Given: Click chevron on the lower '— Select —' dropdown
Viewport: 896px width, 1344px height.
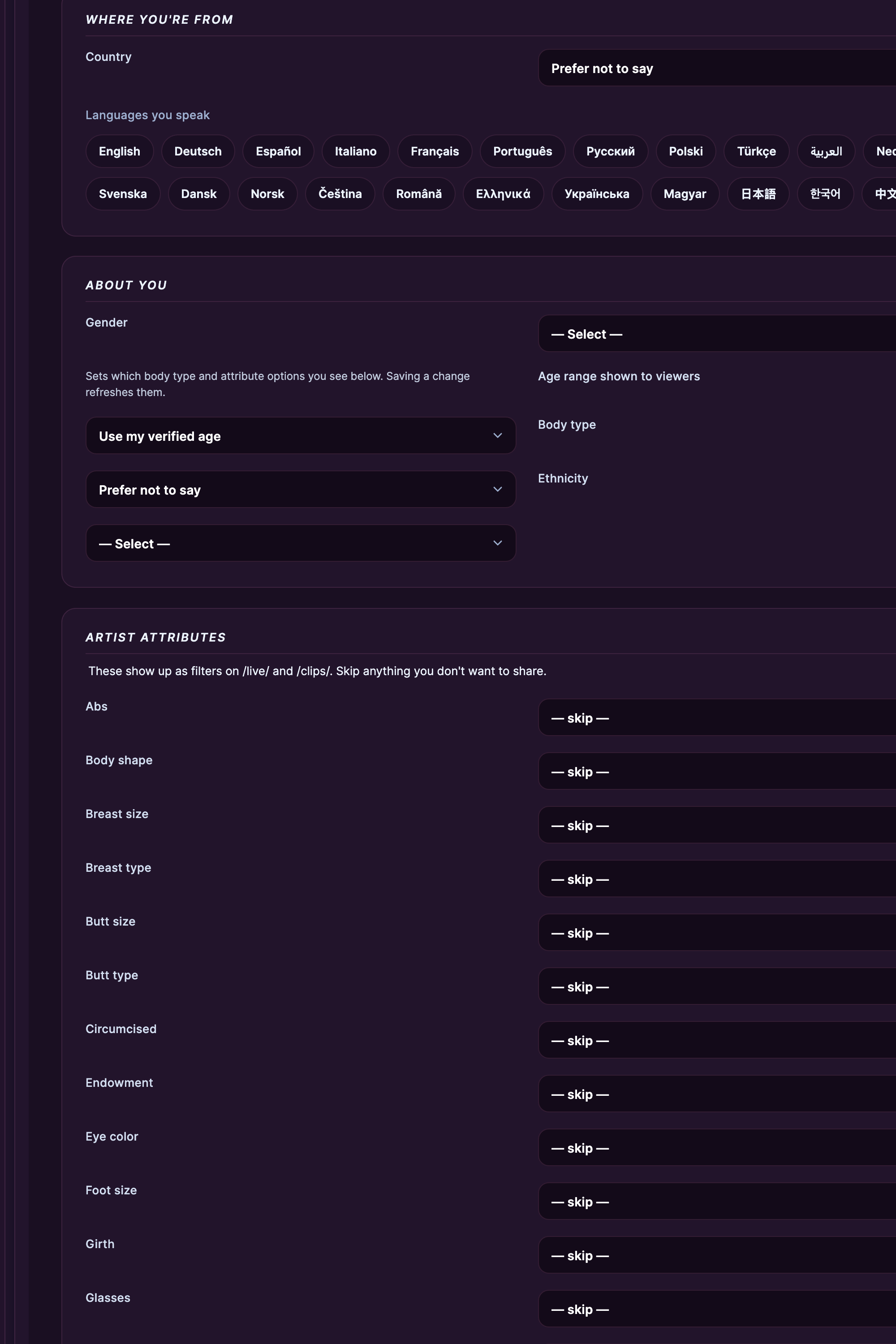Looking at the screenshot, I should click(498, 543).
